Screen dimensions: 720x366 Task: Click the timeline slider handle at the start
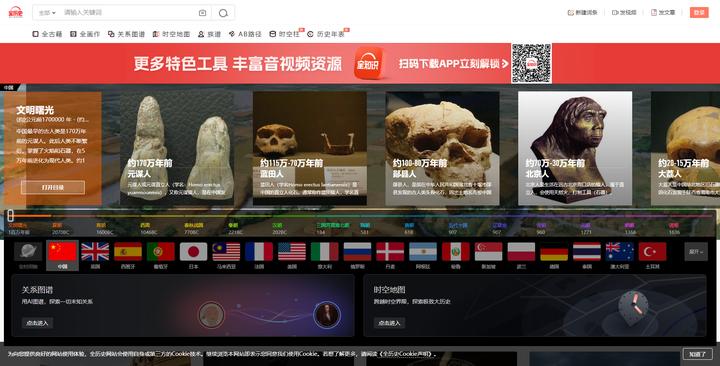pos(11,215)
